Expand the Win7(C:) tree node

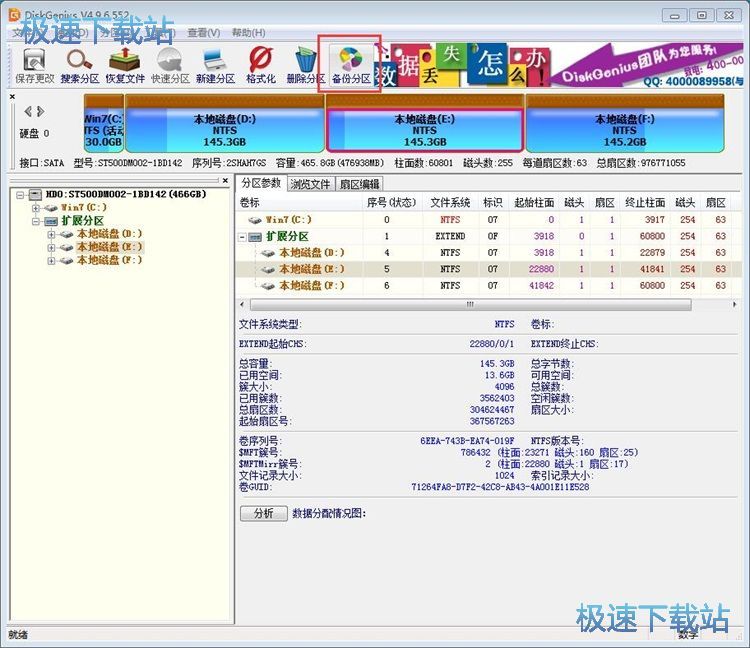tap(36, 208)
